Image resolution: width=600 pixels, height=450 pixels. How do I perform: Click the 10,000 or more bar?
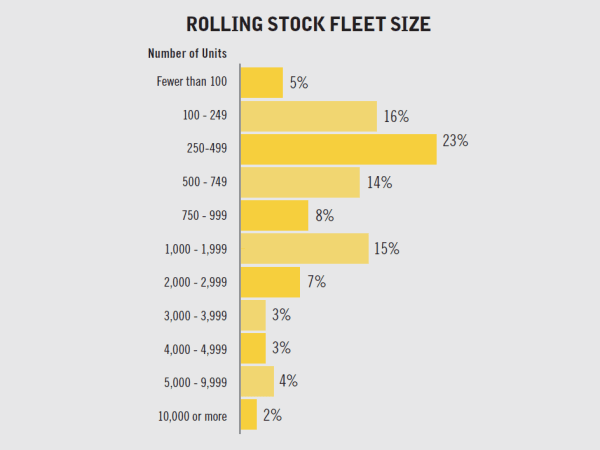click(x=249, y=414)
